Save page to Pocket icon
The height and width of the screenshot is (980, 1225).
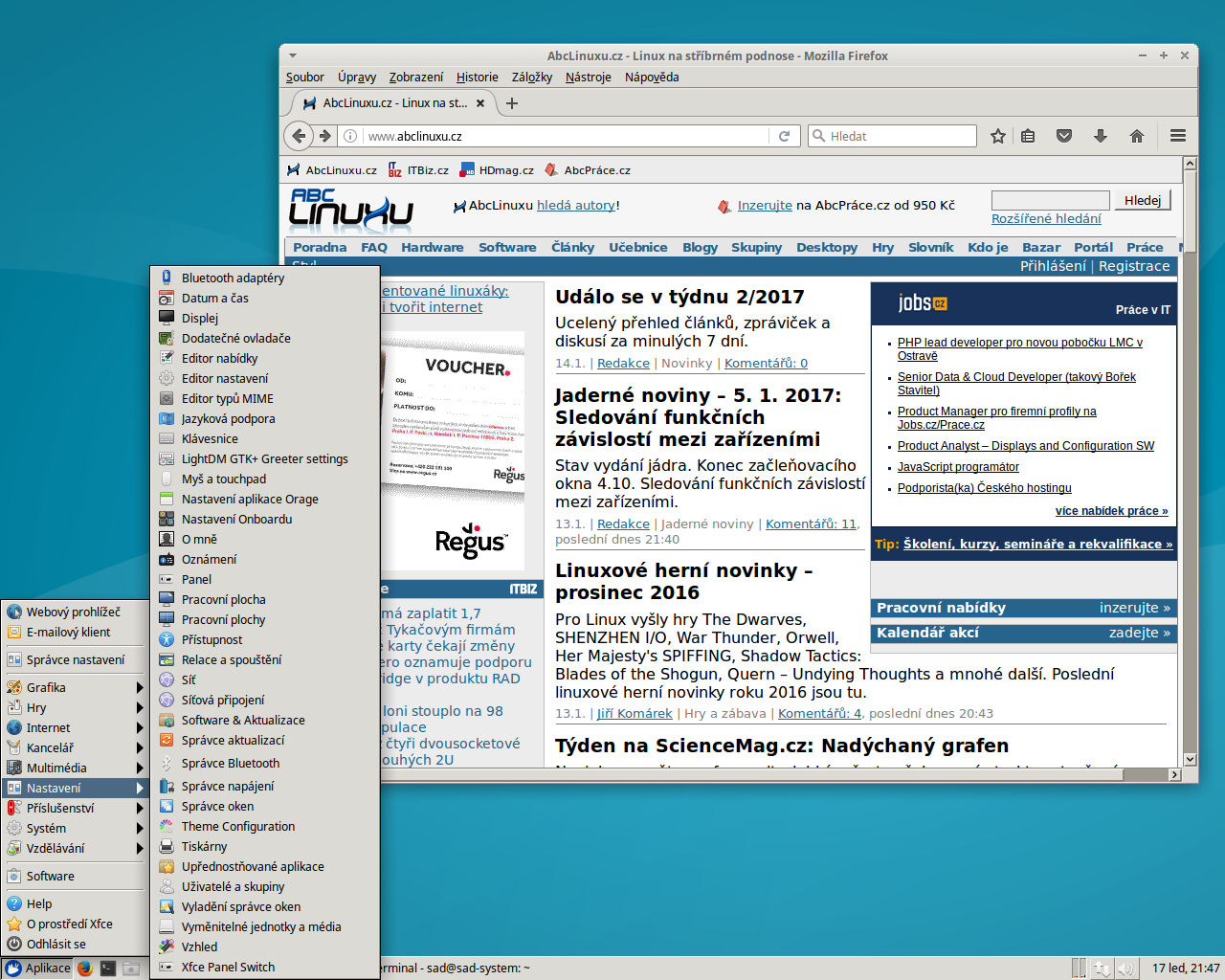coord(1064,136)
